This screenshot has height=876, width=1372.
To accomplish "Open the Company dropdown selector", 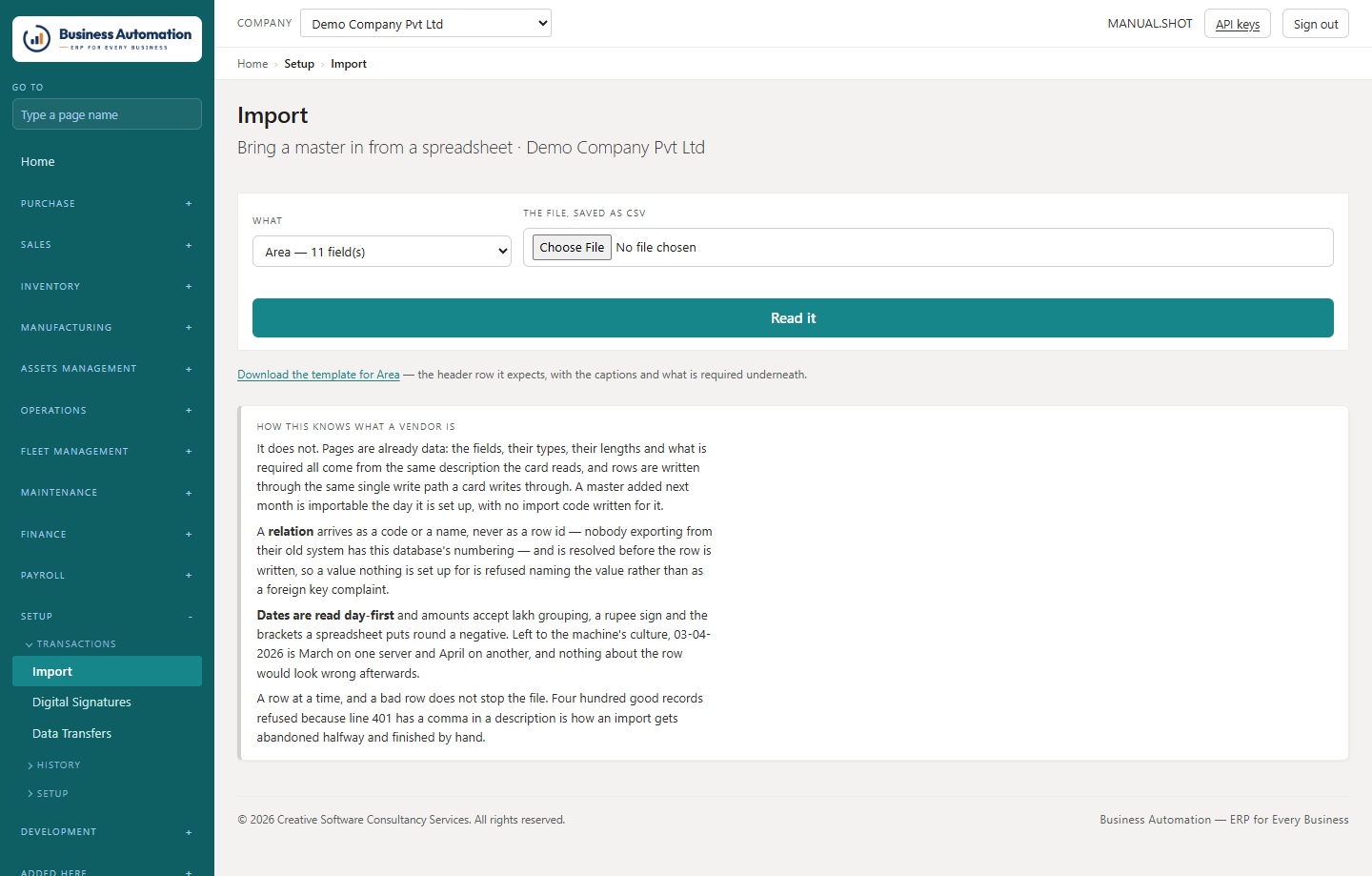I will pyautogui.click(x=426, y=24).
